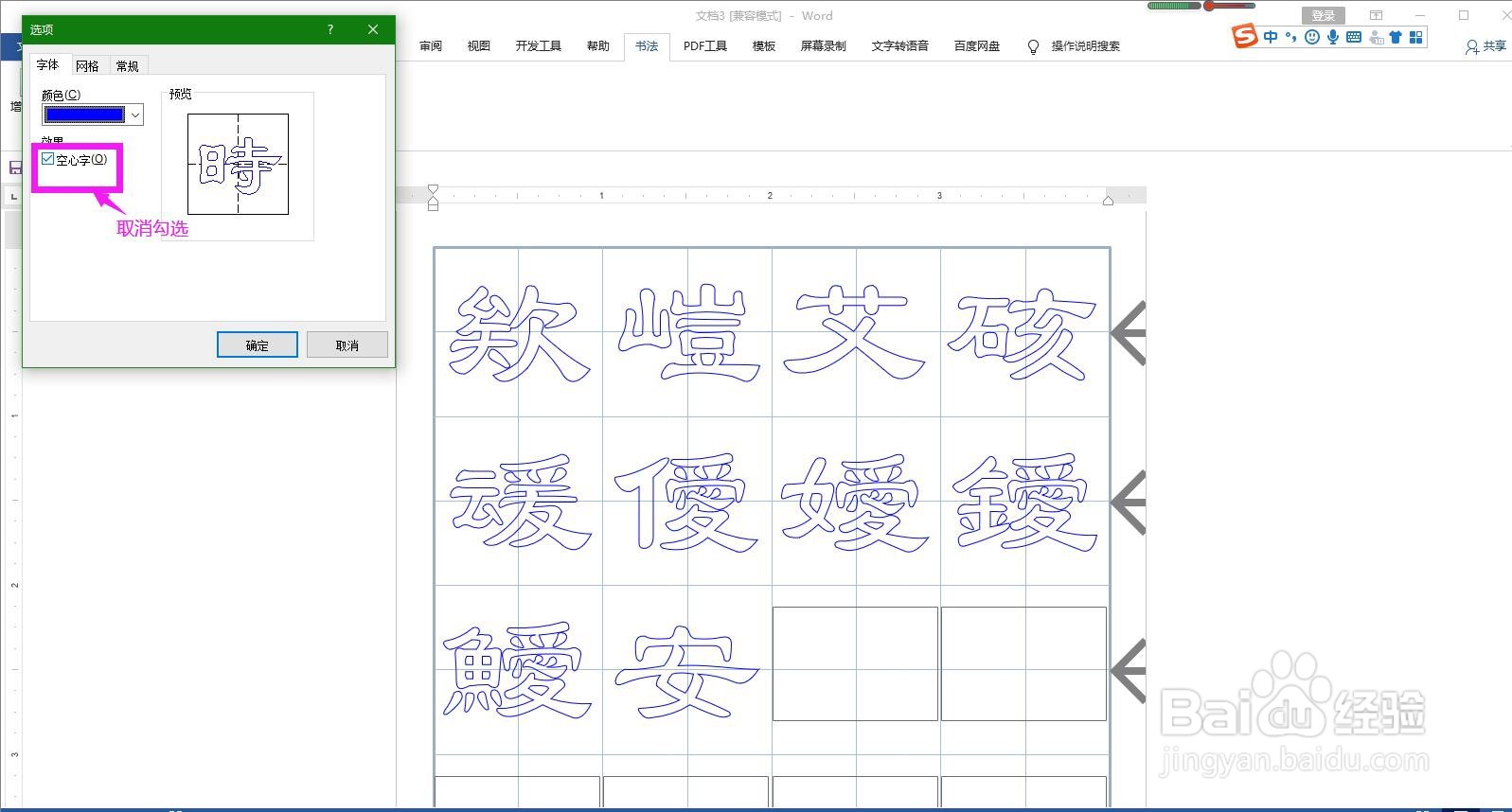The height and width of the screenshot is (812, 1512).
Task: Click the Sogou S logo icon
Action: tap(1244, 37)
